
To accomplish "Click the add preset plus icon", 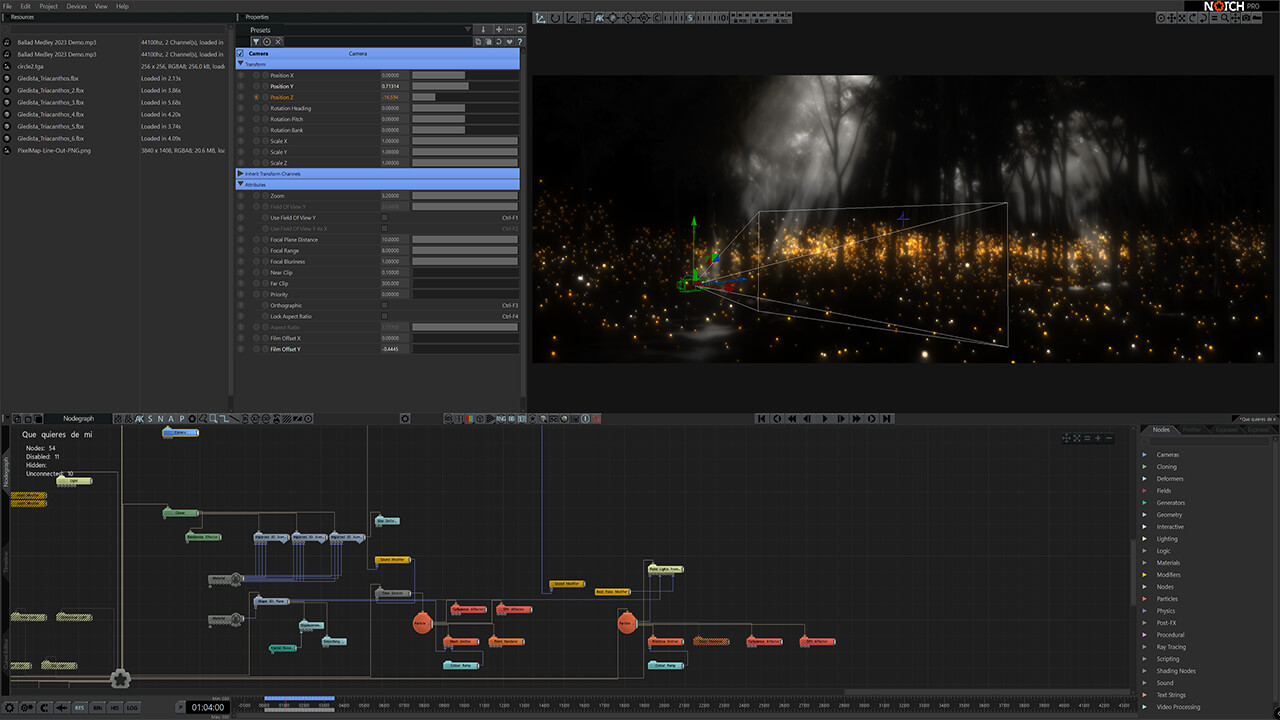I will (x=499, y=30).
